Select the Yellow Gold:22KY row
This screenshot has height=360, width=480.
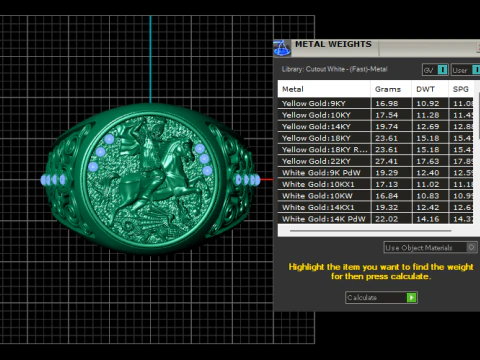(x=376, y=161)
